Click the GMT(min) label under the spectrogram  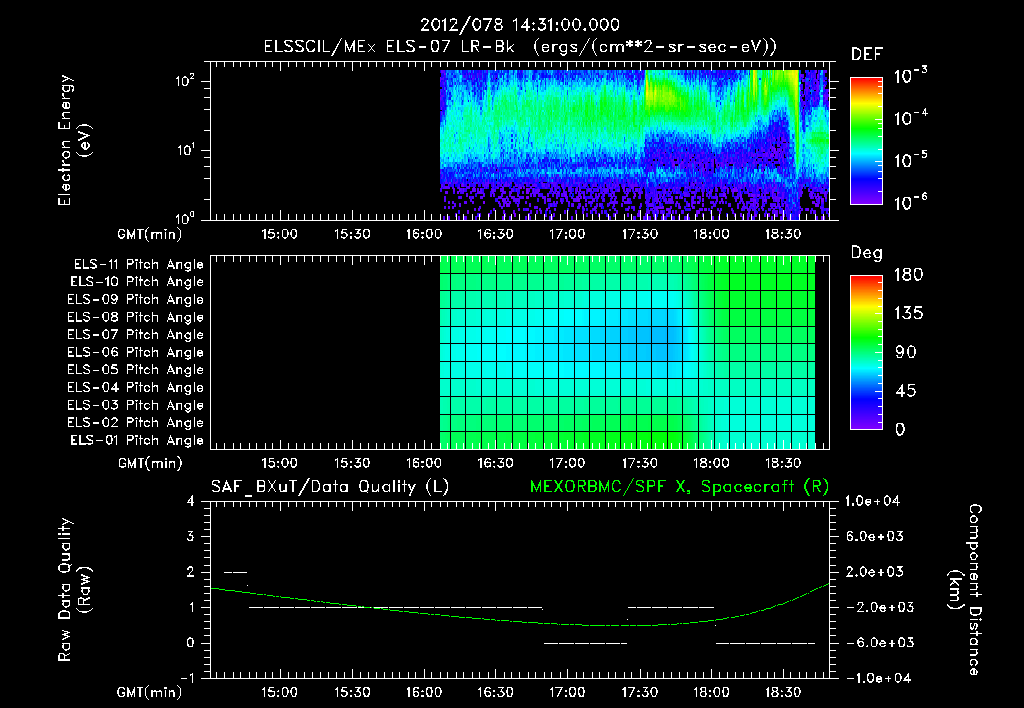pos(149,234)
